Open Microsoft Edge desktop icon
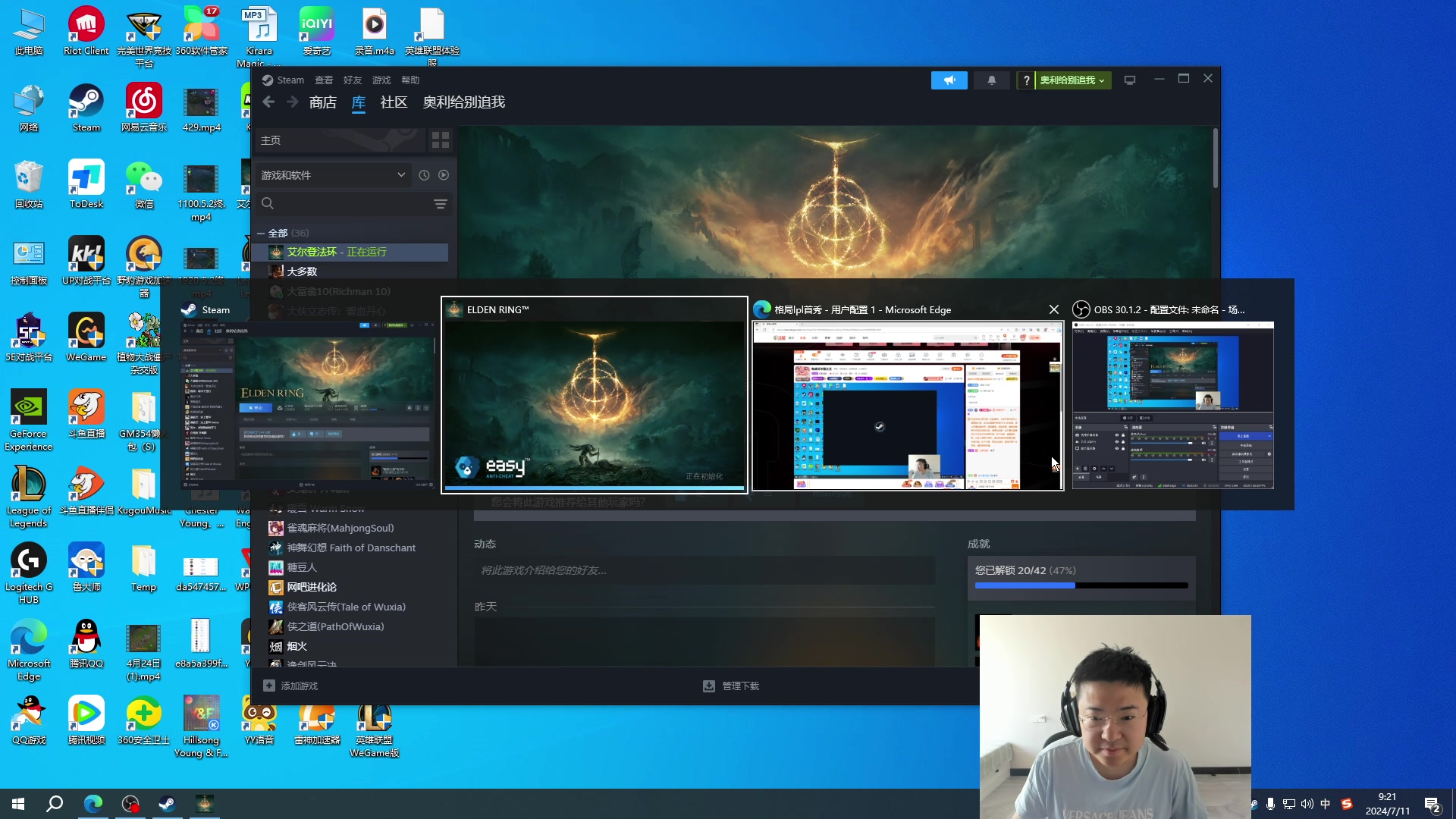Image resolution: width=1456 pixels, height=819 pixels. point(28,650)
